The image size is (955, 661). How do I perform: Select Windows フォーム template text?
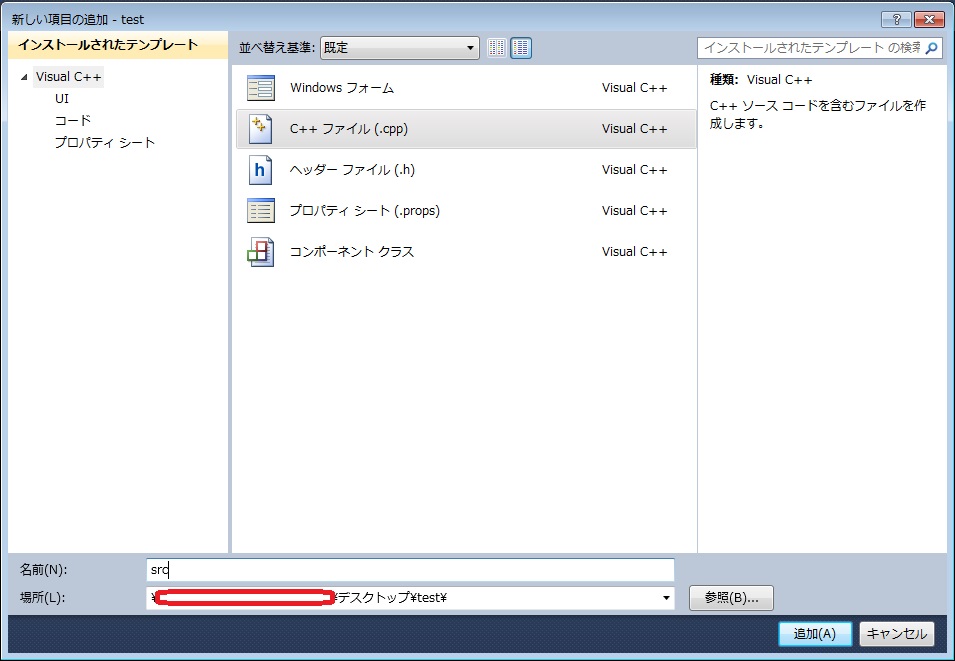(x=342, y=88)
